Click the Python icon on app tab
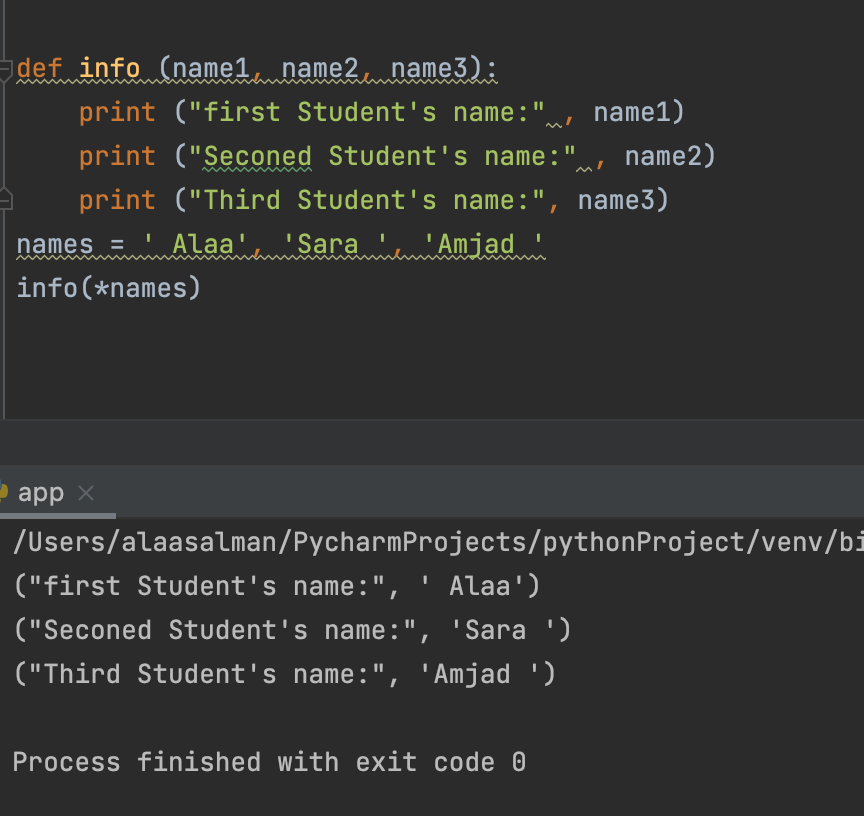The width and height of the screenshot is (864, 816). (4, 493)
